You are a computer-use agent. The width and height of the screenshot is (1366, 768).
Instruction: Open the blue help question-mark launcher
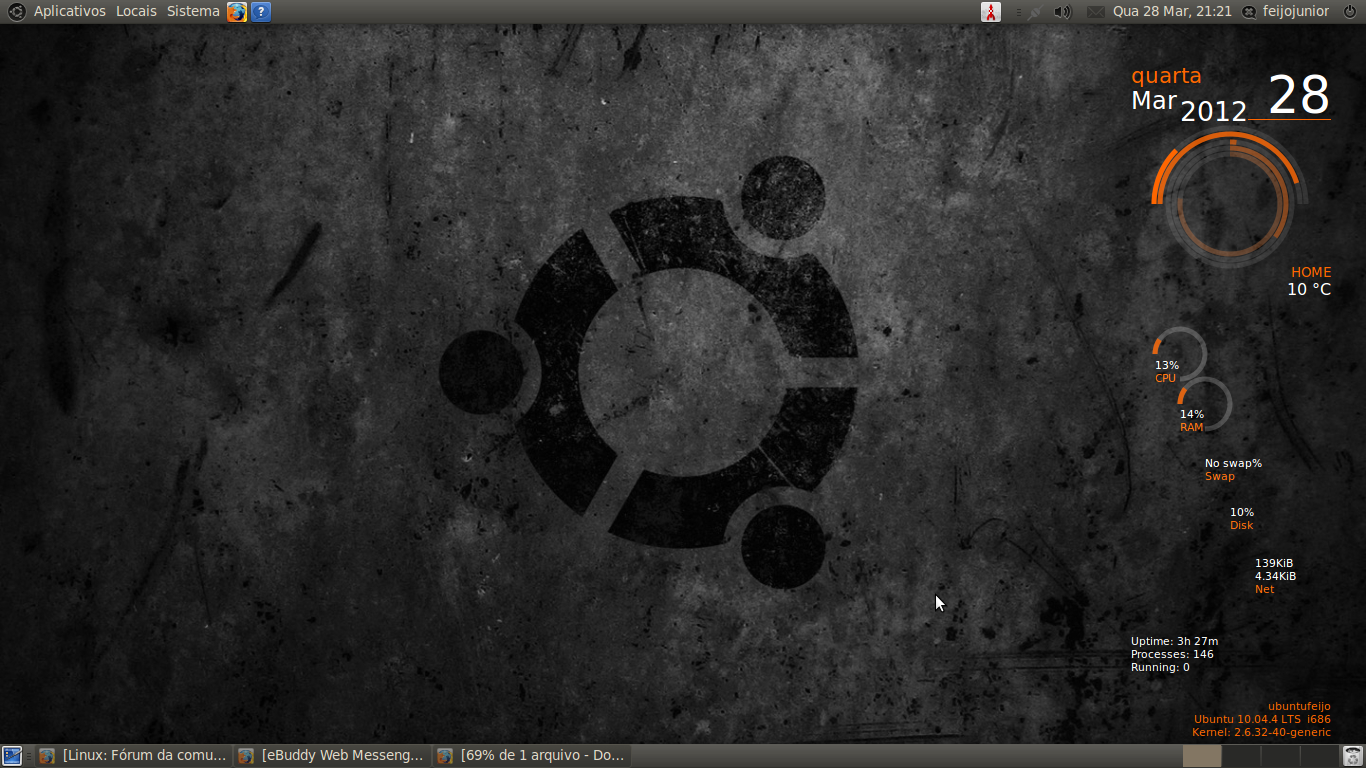[261, 12]
